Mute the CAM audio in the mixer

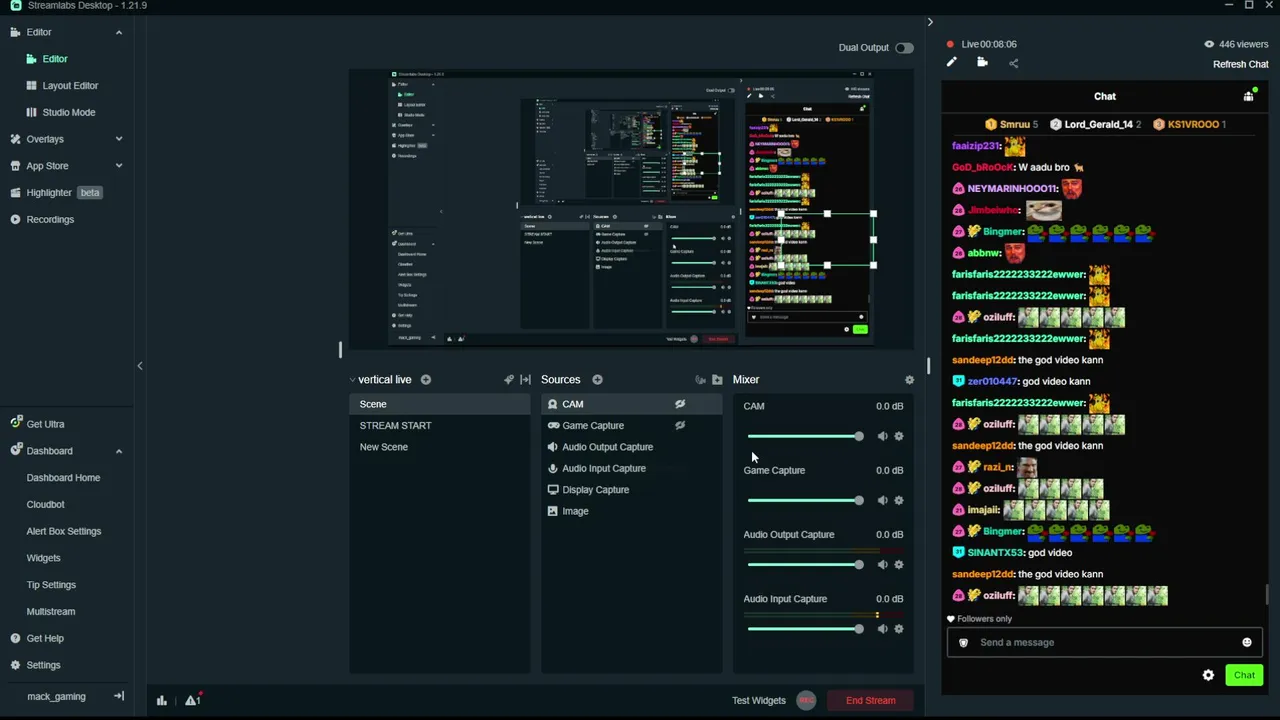click(x=882, y=436)
